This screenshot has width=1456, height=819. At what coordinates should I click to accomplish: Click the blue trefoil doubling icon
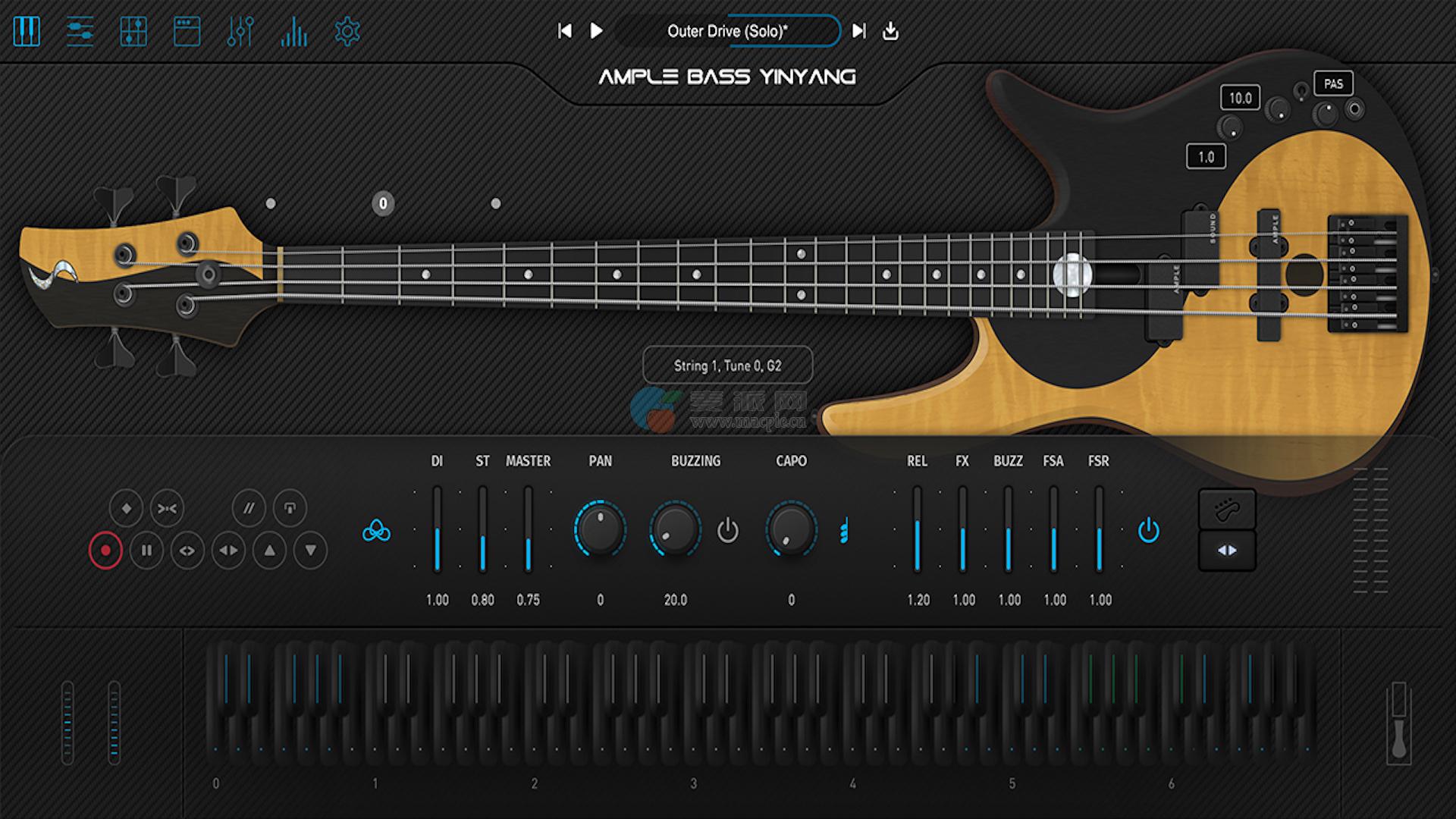click(x=376, y=531)
